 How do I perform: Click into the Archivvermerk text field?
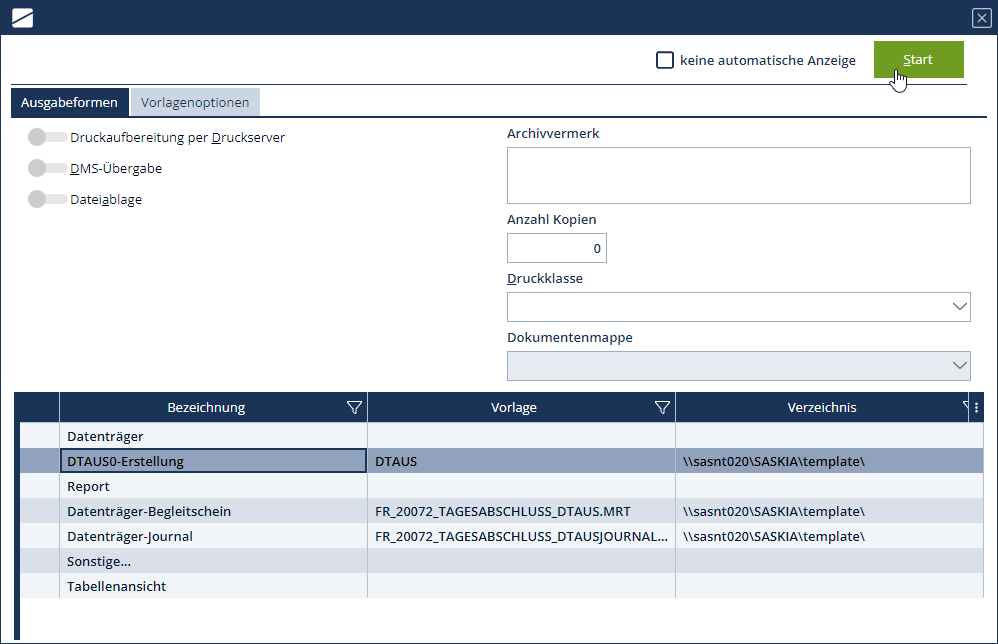pyautogui.click(x=738, y=175)
